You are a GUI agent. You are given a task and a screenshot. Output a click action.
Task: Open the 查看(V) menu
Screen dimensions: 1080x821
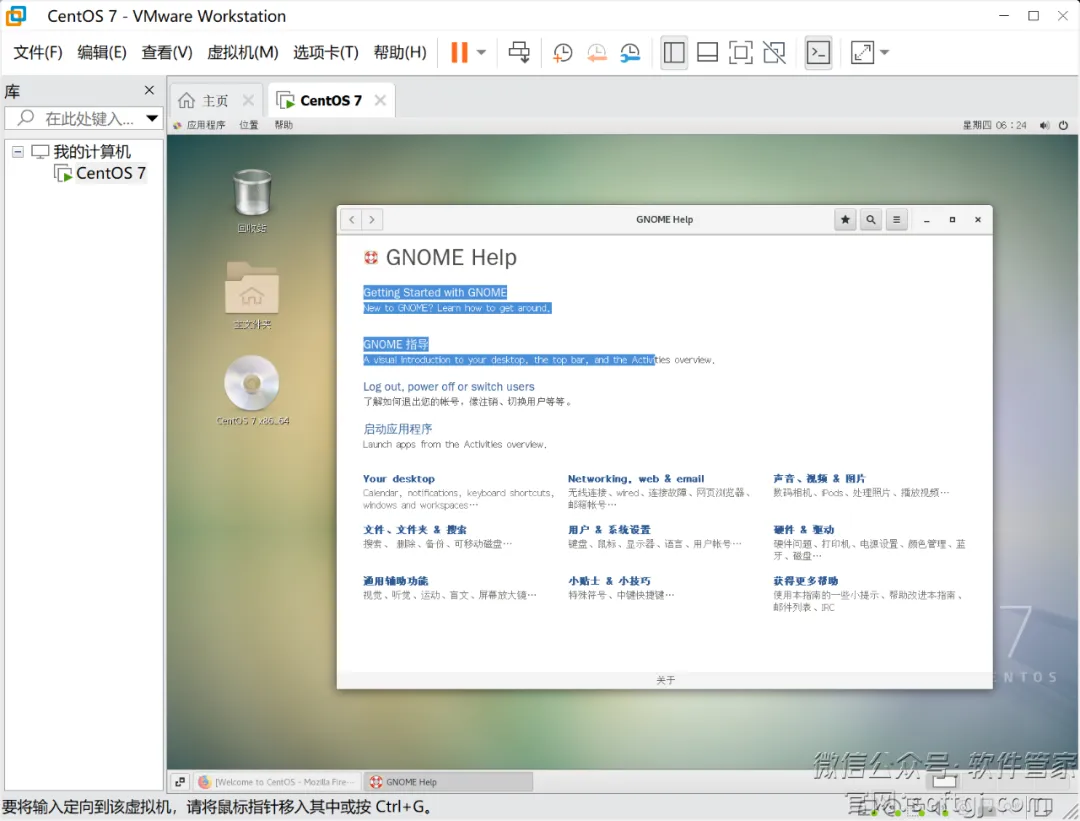[x=167, y=52]
